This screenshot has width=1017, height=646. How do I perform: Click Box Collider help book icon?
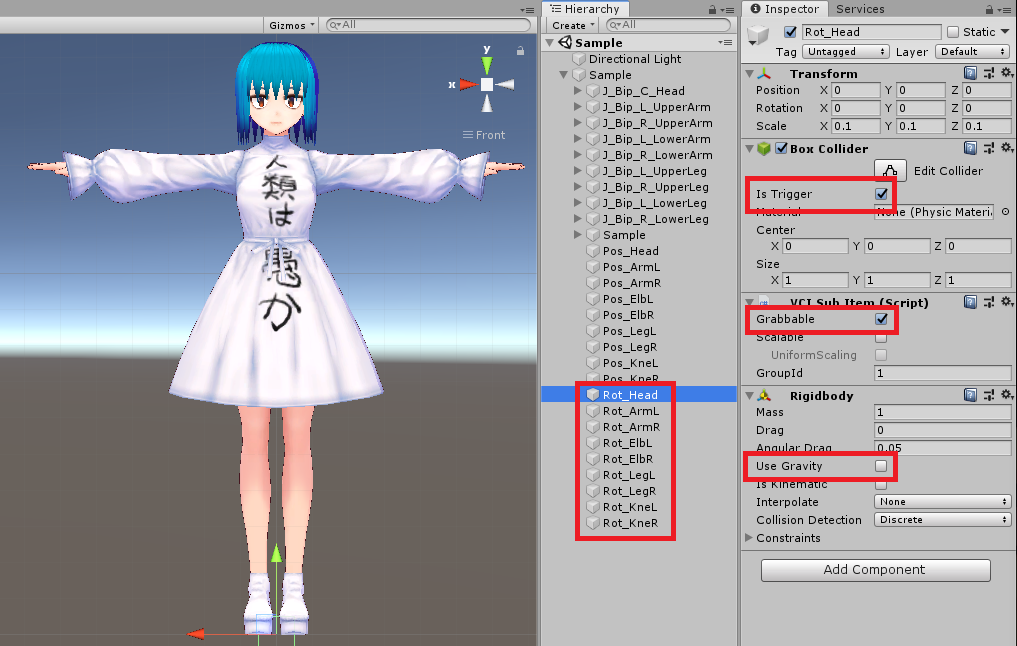(970, 149)
